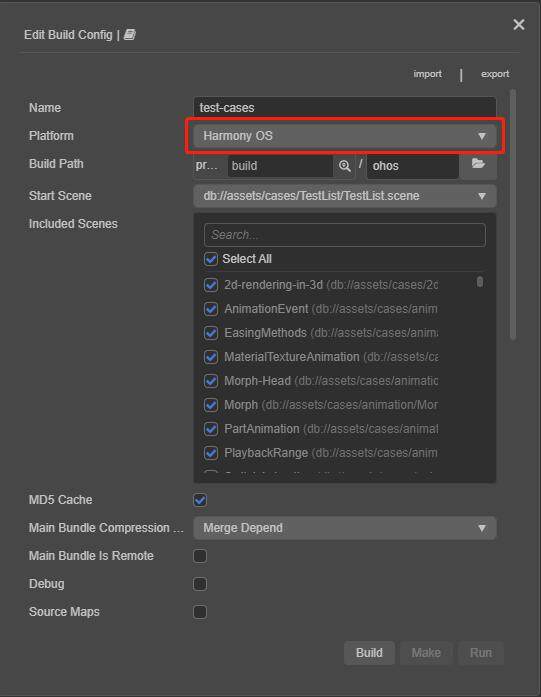Viewport: 541px width, 697px height.
Task: Click the ohos output folder field
Action: (413, 166)
